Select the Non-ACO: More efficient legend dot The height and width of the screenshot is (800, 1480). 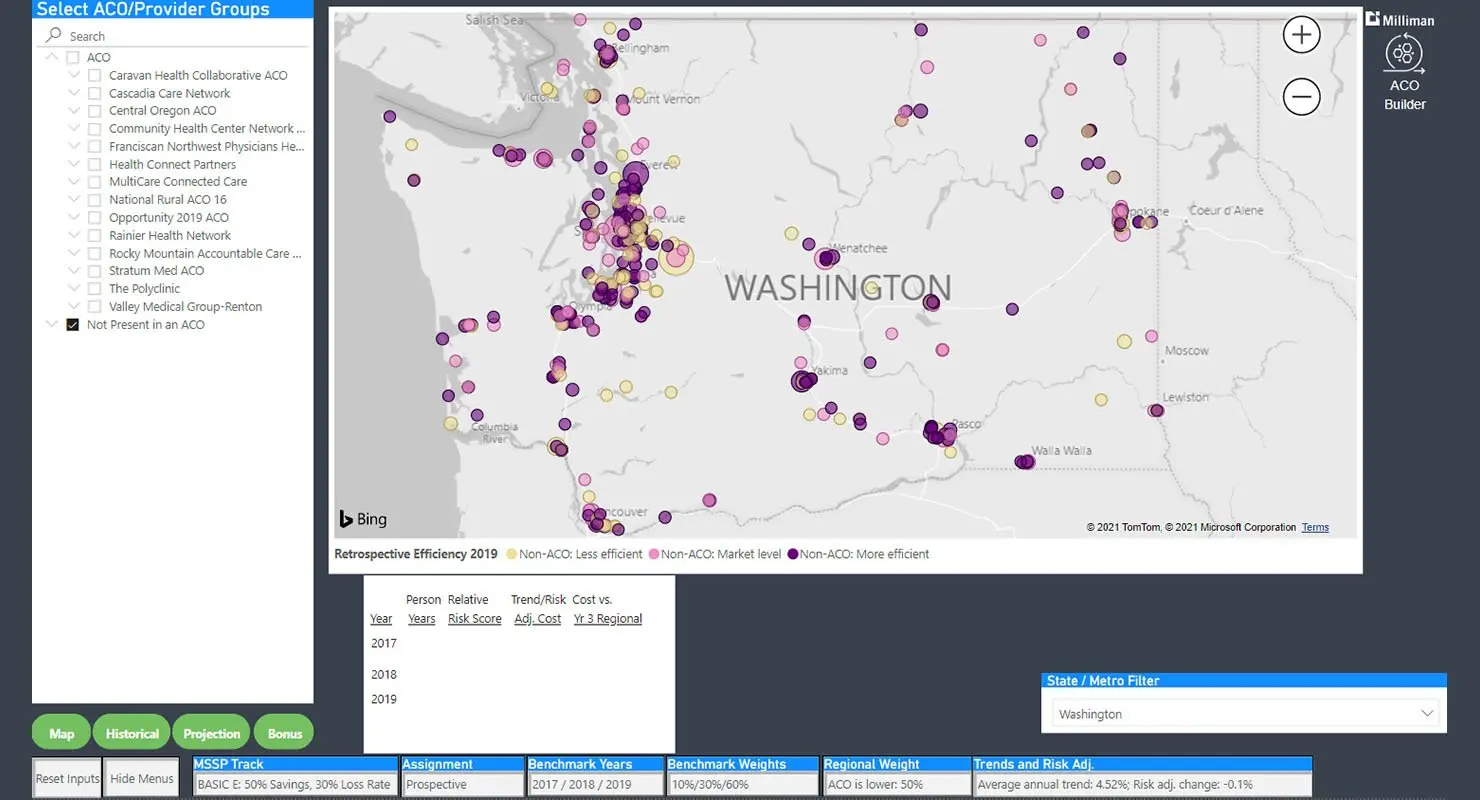(x=793, y=554)
